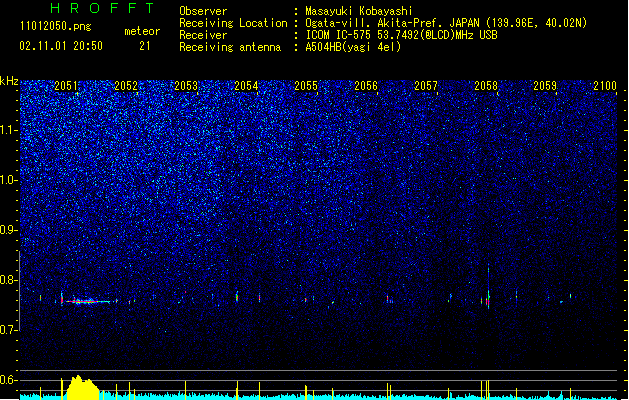Click the meteor count value 21
The width and height of the screenshot is (629, 400).
(145, 46)
